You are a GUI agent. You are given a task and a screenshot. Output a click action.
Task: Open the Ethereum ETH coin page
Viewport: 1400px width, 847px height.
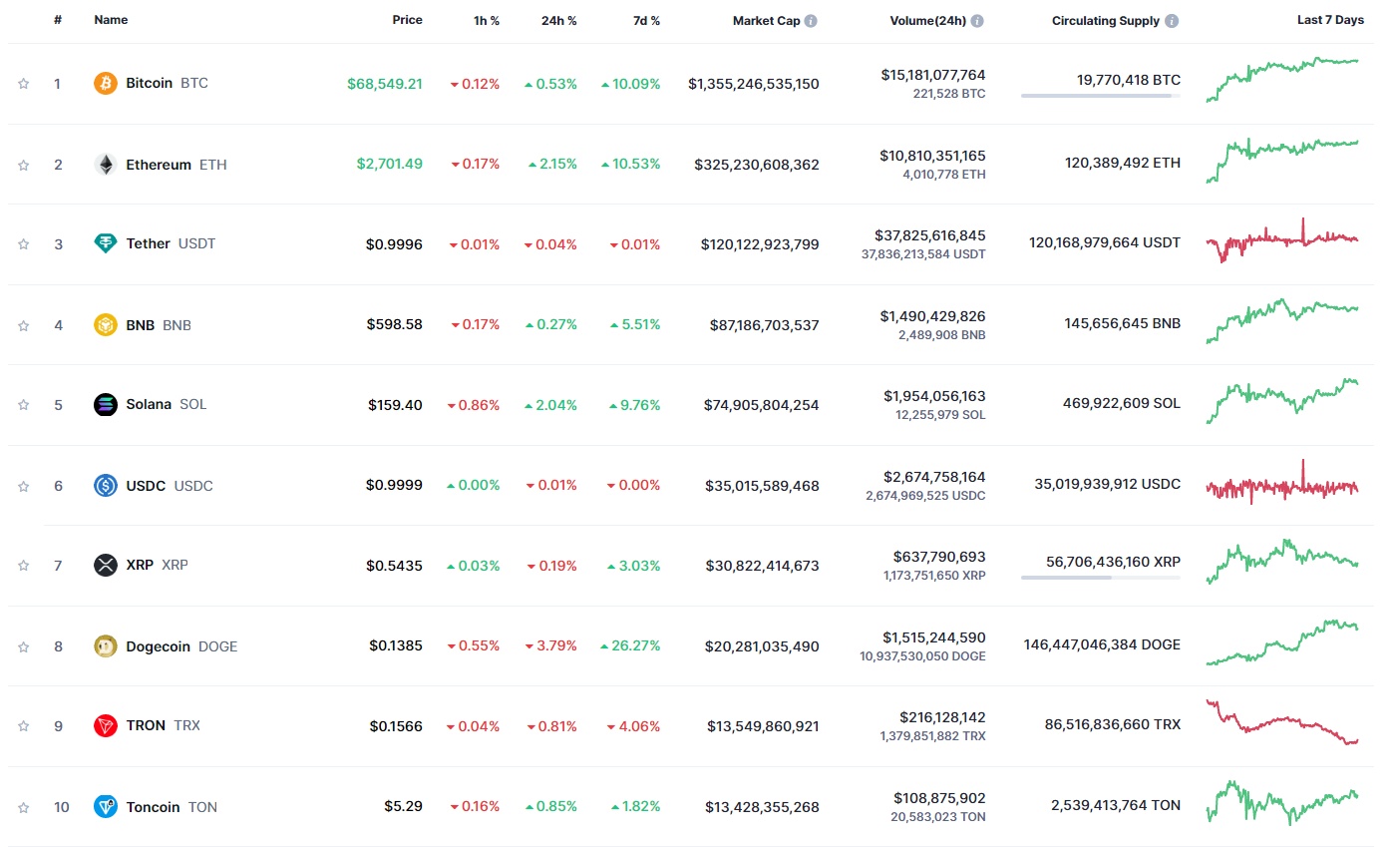(x=176, y=165)
